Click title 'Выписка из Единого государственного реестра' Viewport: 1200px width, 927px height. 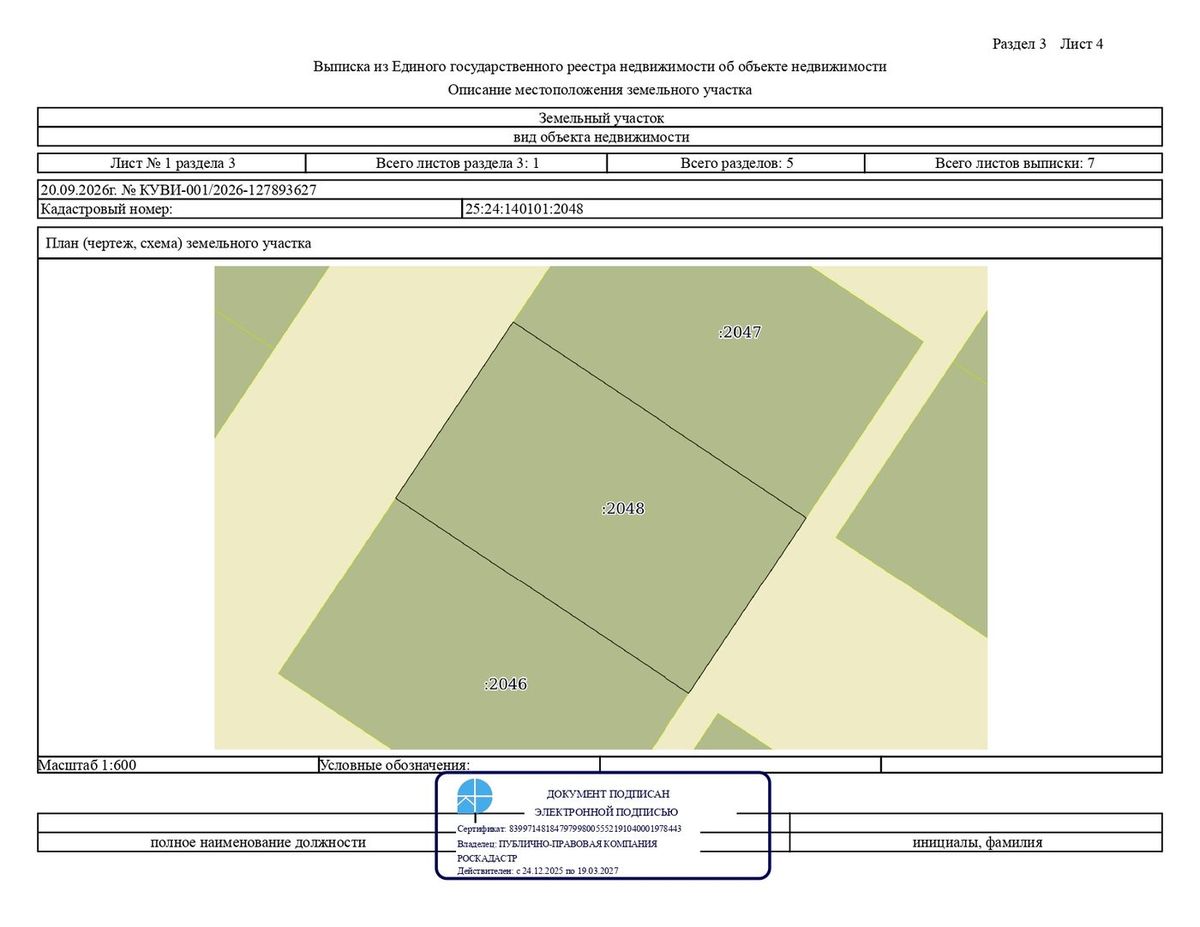600,67
